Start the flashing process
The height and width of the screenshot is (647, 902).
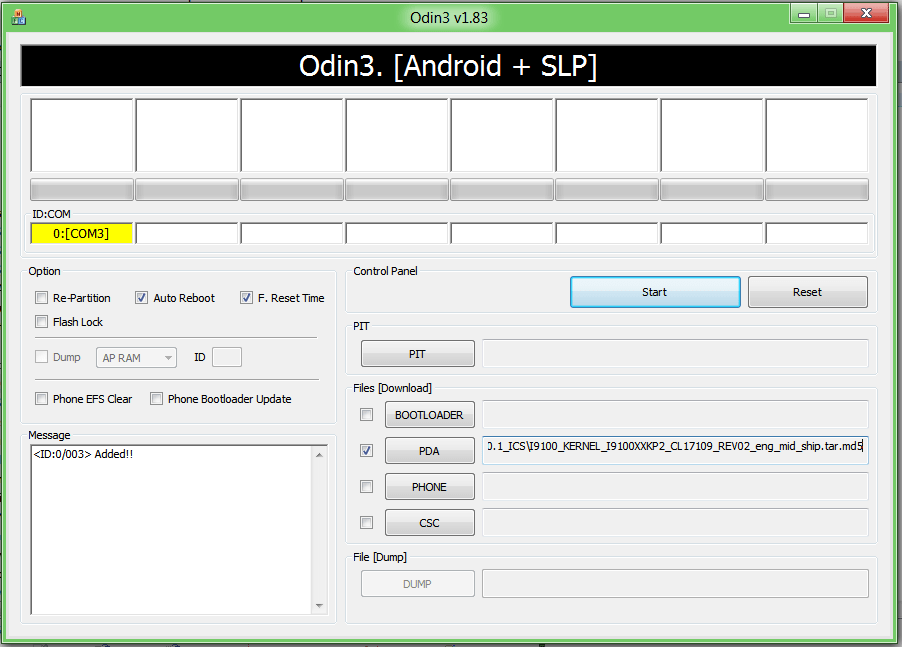click(x=655, y=292)
